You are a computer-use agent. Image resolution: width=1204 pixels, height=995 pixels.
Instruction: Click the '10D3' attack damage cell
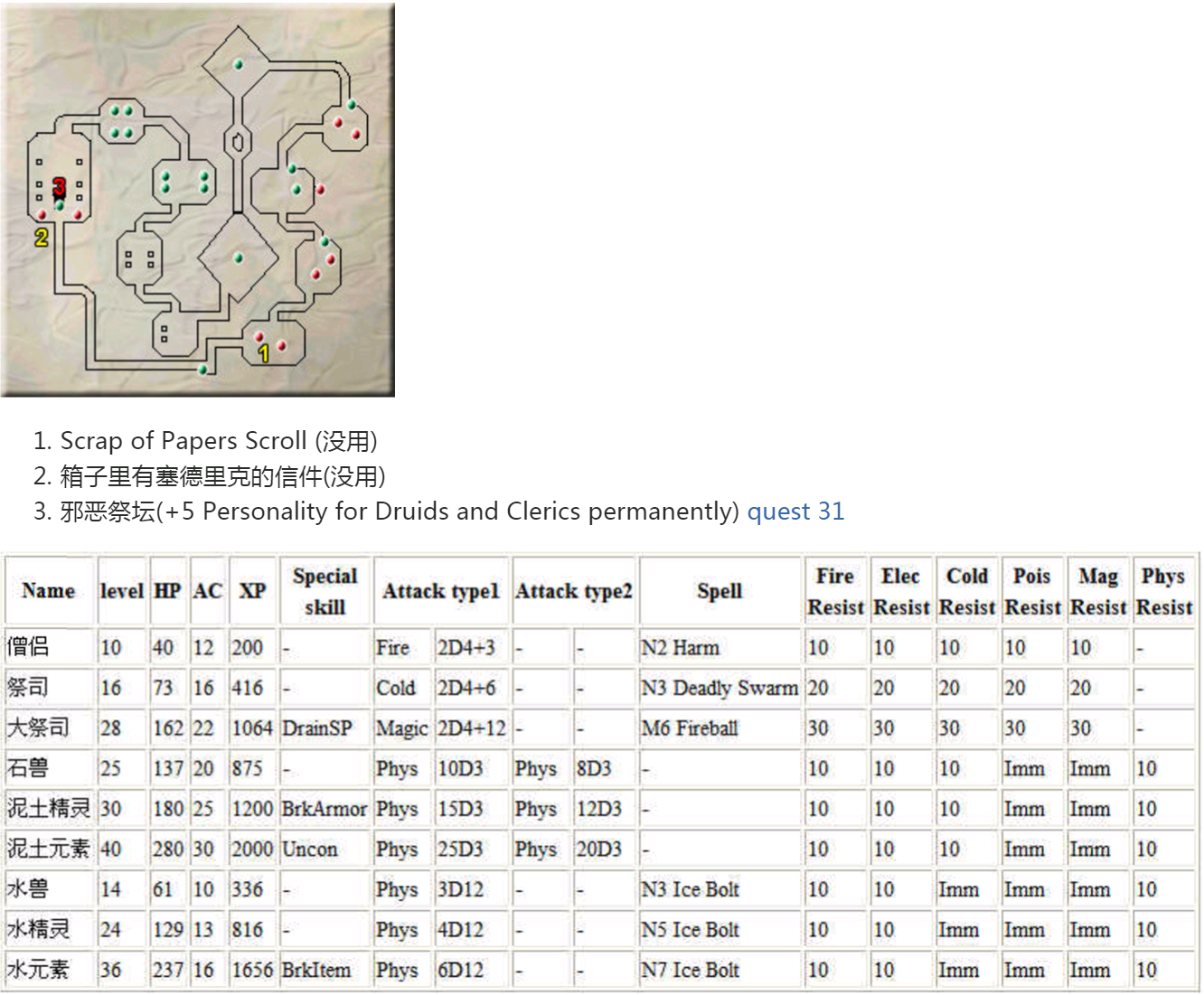(472, 768)
